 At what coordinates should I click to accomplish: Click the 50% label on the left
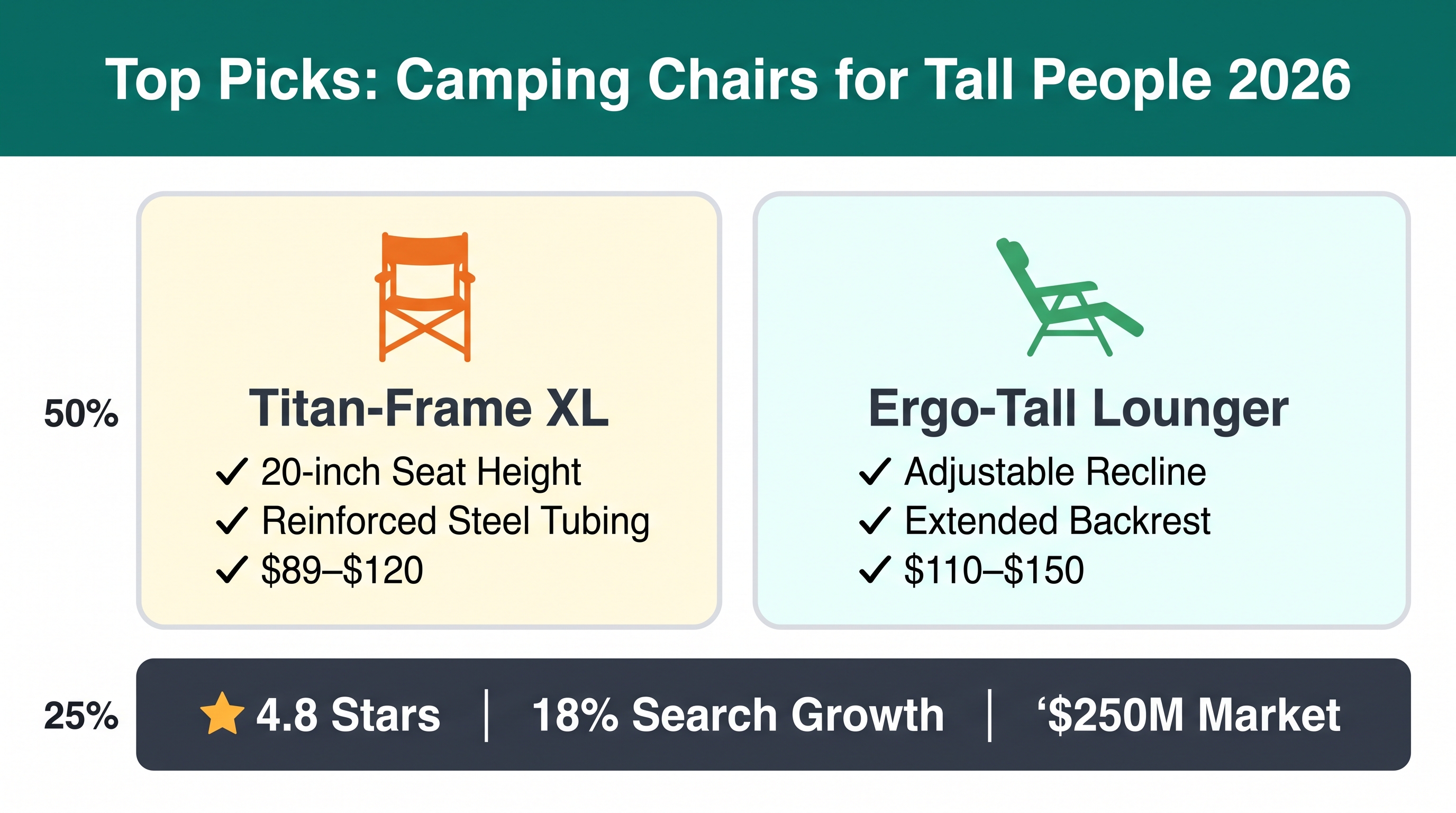click(x=81, y=413)
